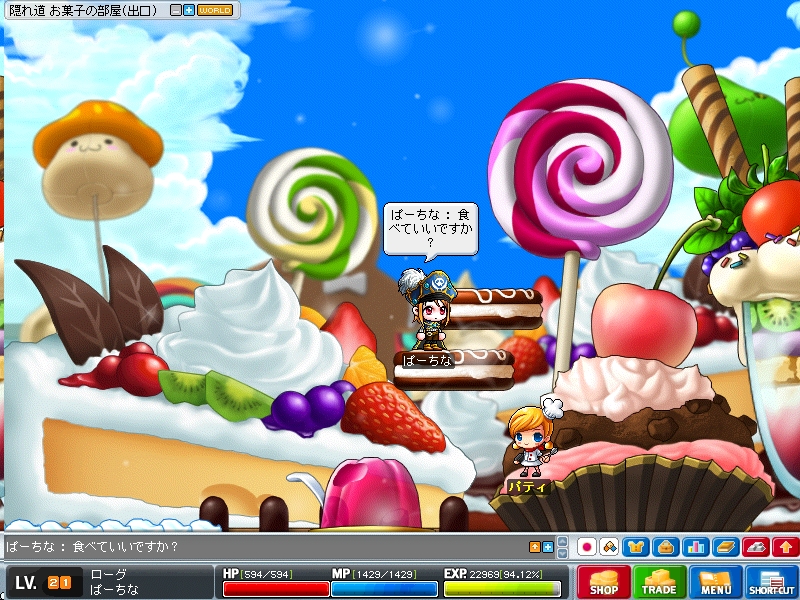Image resolution: width=800 pixels, height=600 pixels.
Task: Click the tag and diamond icon next to pink dot
Action: 609,547
